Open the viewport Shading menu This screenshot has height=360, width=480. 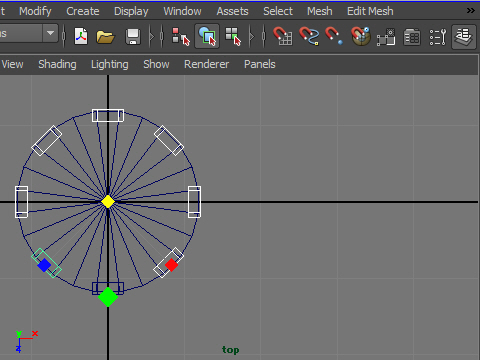[57, 64]
